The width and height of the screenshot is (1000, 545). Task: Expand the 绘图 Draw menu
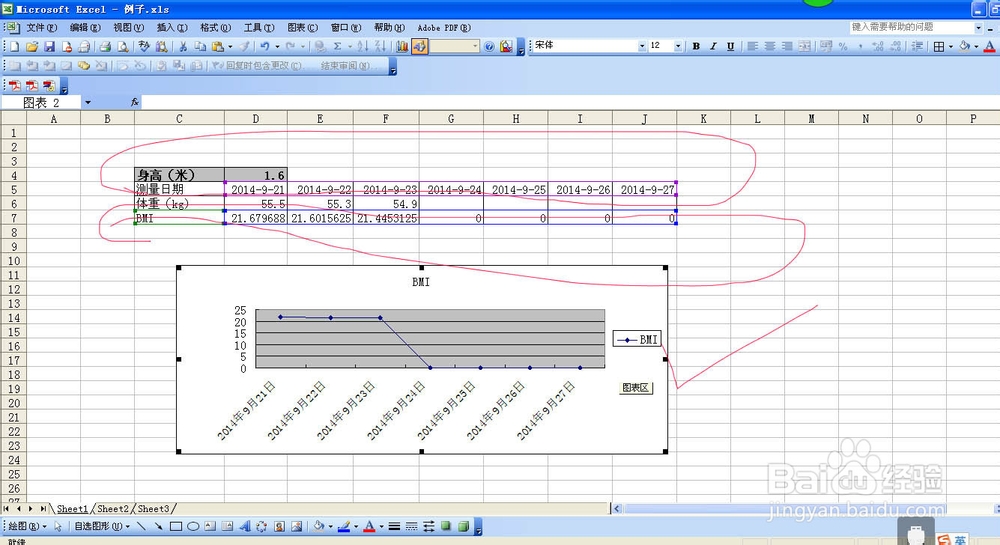[x=27, y=527]
